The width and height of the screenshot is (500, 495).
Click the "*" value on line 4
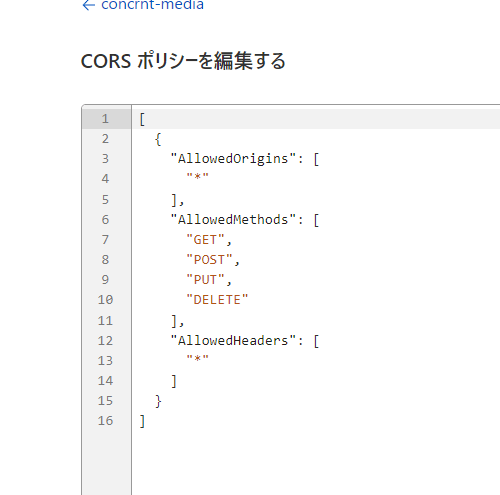tap(198, 176)
